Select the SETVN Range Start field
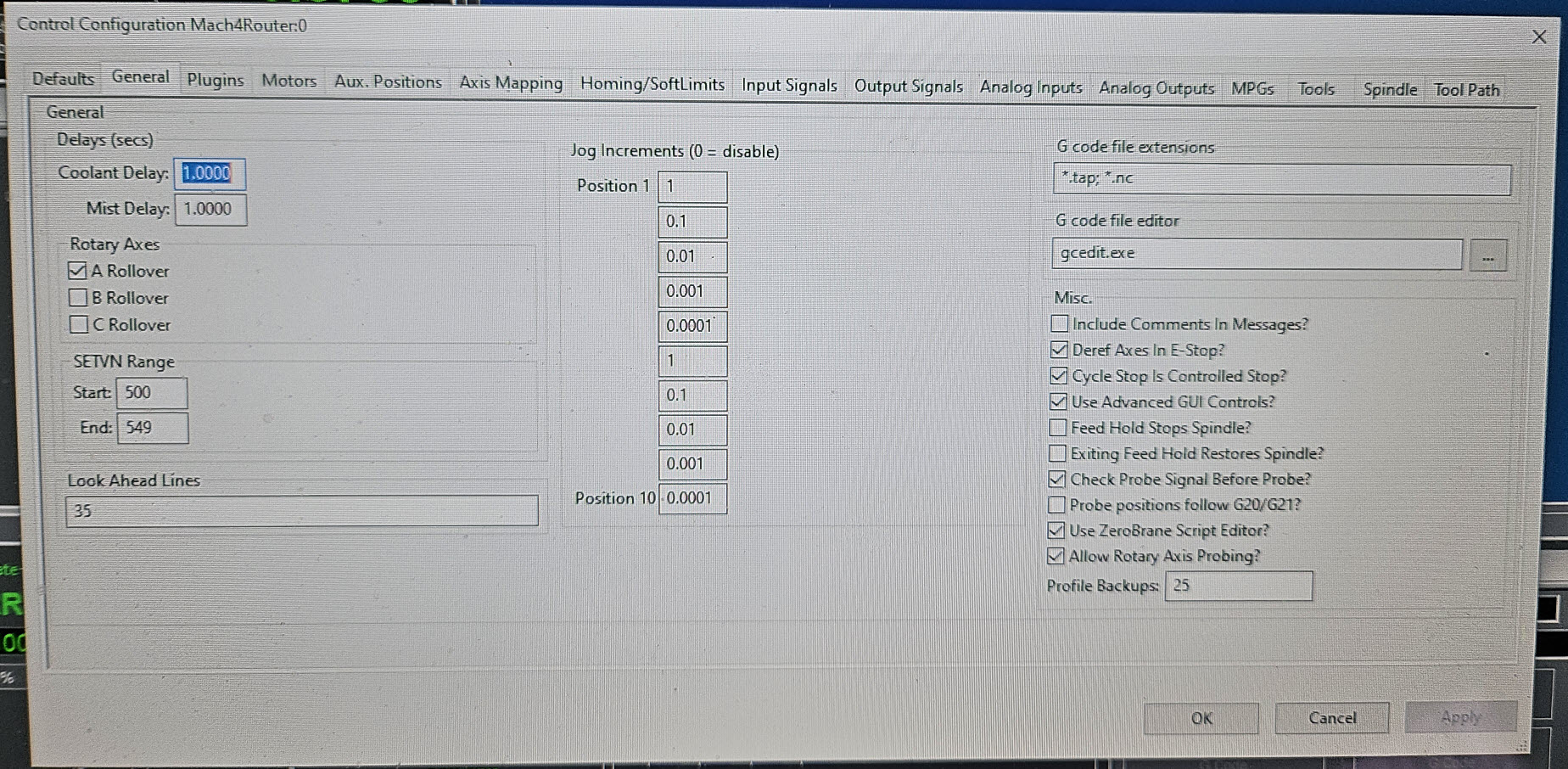The image size is (1568, 769). pos(152,393)
